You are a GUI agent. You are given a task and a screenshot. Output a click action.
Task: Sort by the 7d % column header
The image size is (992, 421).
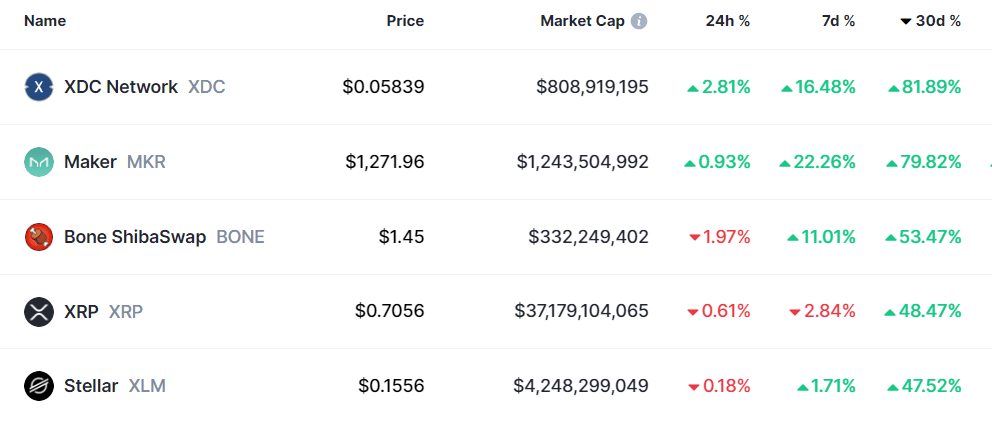coord(838,21)
